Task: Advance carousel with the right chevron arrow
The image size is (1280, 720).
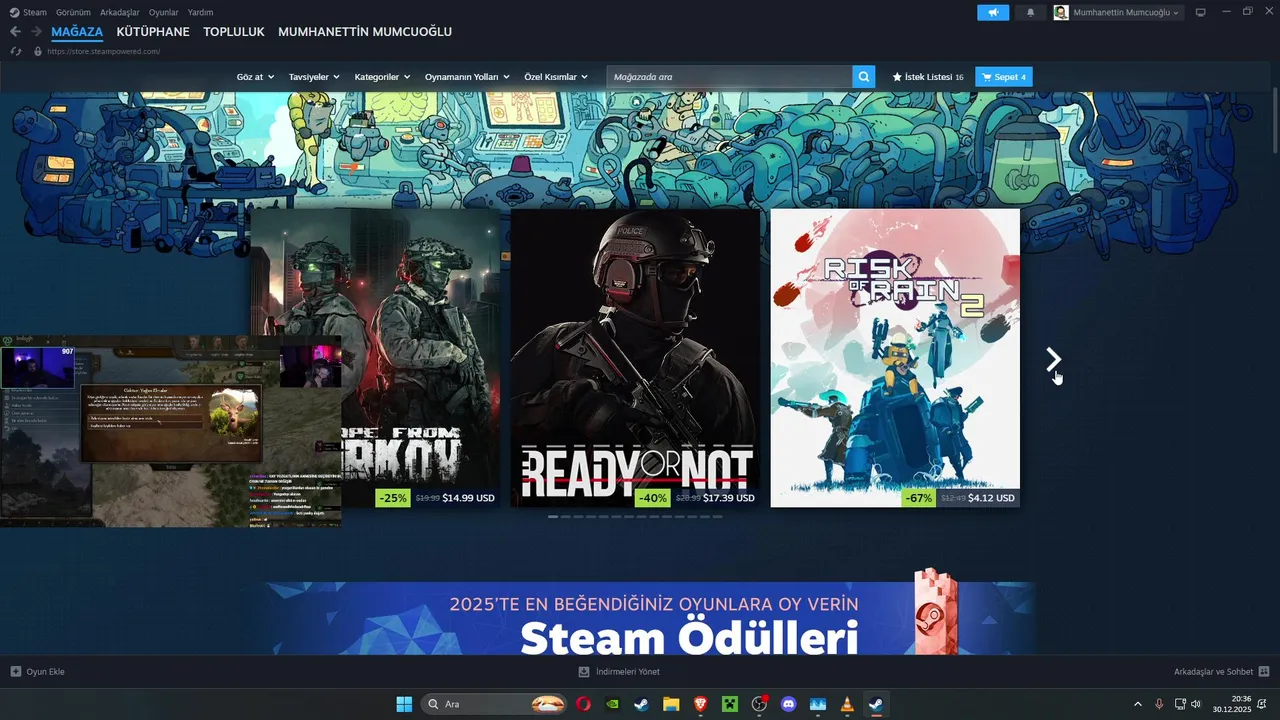Action: [x=1053, y=359]
